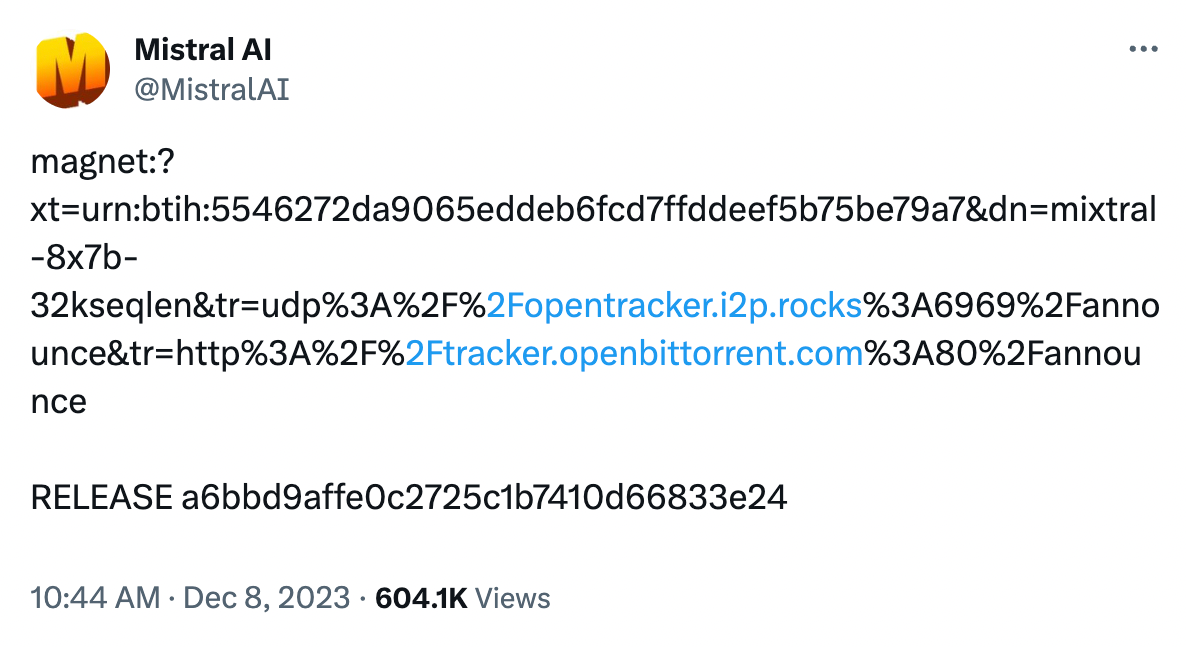1186x647 pixels.
Task: Click the @MistralAI handle
Action: coord(211,89)
